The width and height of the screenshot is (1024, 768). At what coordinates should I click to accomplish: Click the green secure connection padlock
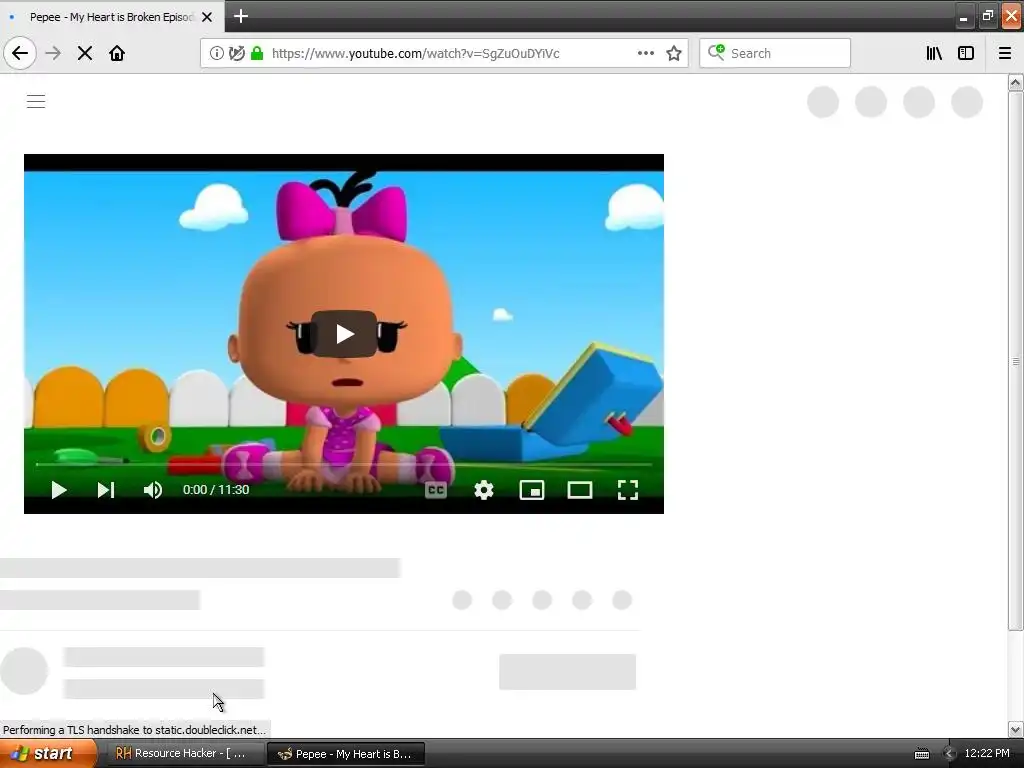tap(257, 53)
